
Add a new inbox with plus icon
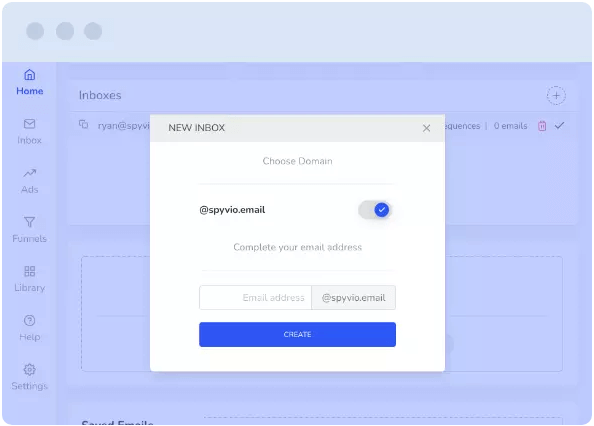tap(556, 96)
